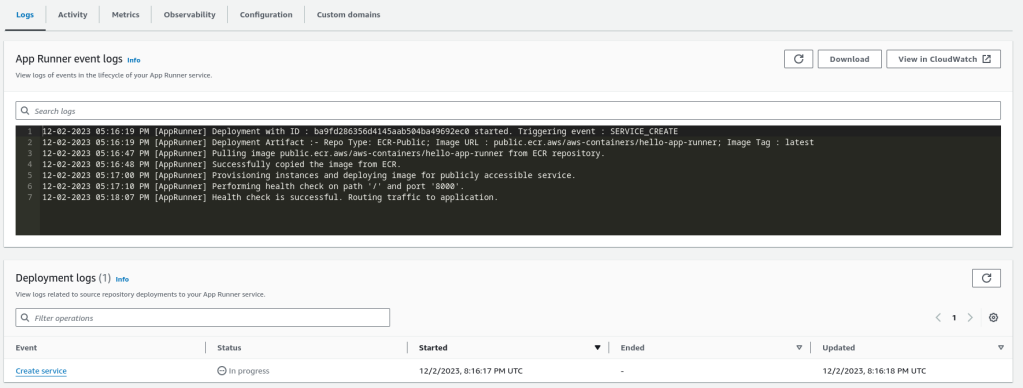Open the Metrics tab

[x=125, y=14]
